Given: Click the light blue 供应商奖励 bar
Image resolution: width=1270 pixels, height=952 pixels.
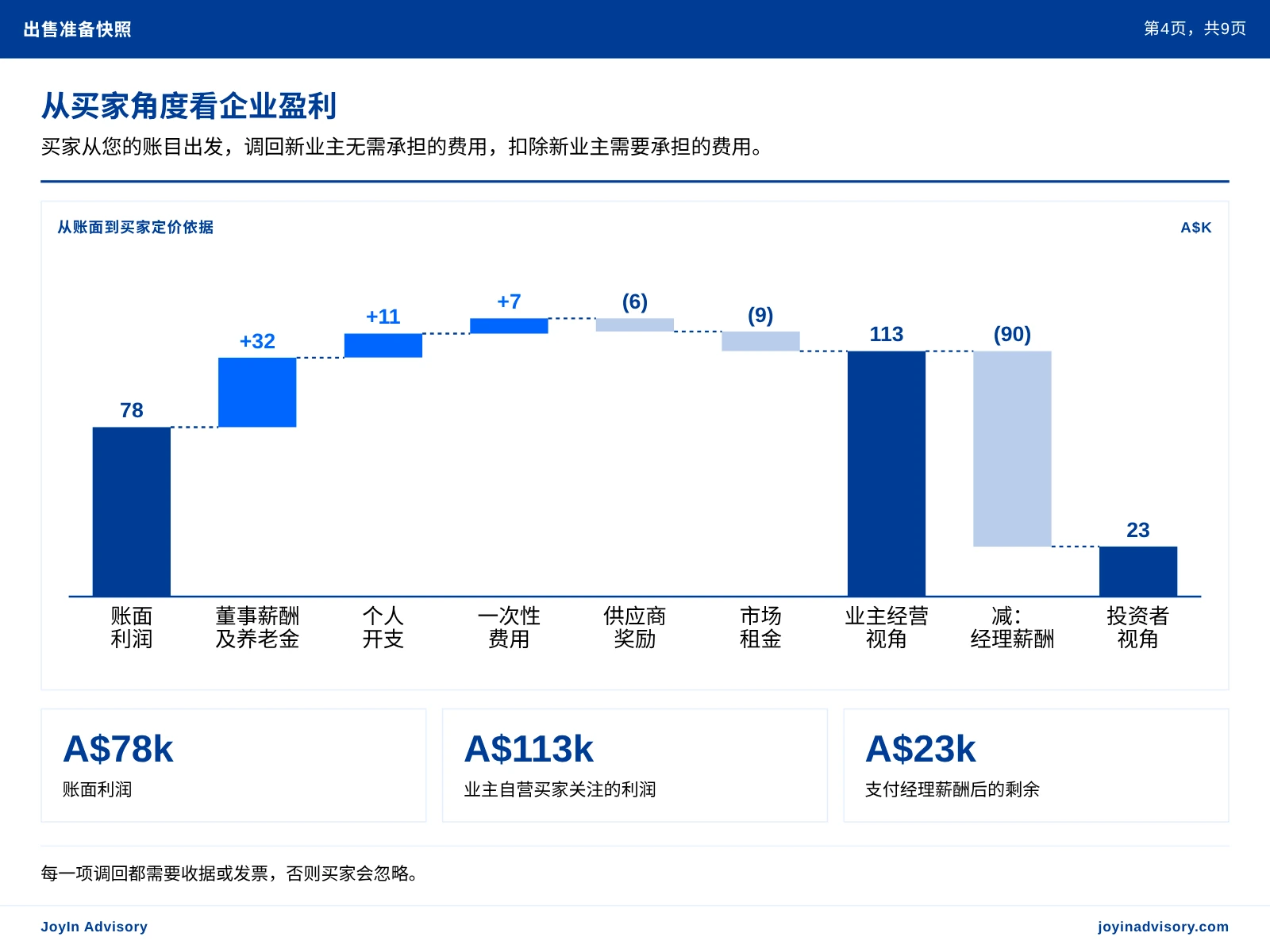Looking at the screenshot, I should (635, 325).
